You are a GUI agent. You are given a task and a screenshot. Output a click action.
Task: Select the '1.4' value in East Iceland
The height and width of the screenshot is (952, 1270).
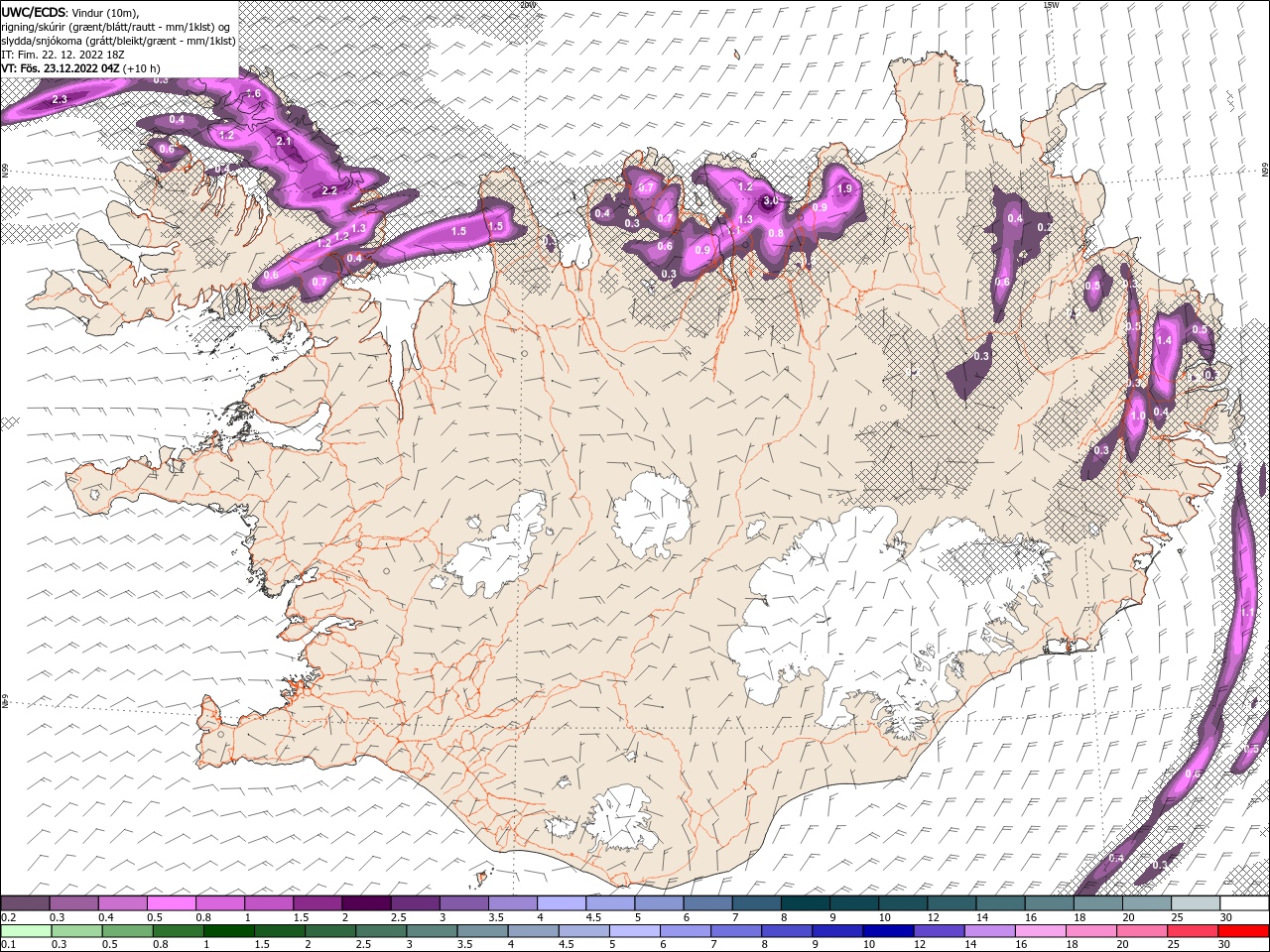tap(1164, 340)
